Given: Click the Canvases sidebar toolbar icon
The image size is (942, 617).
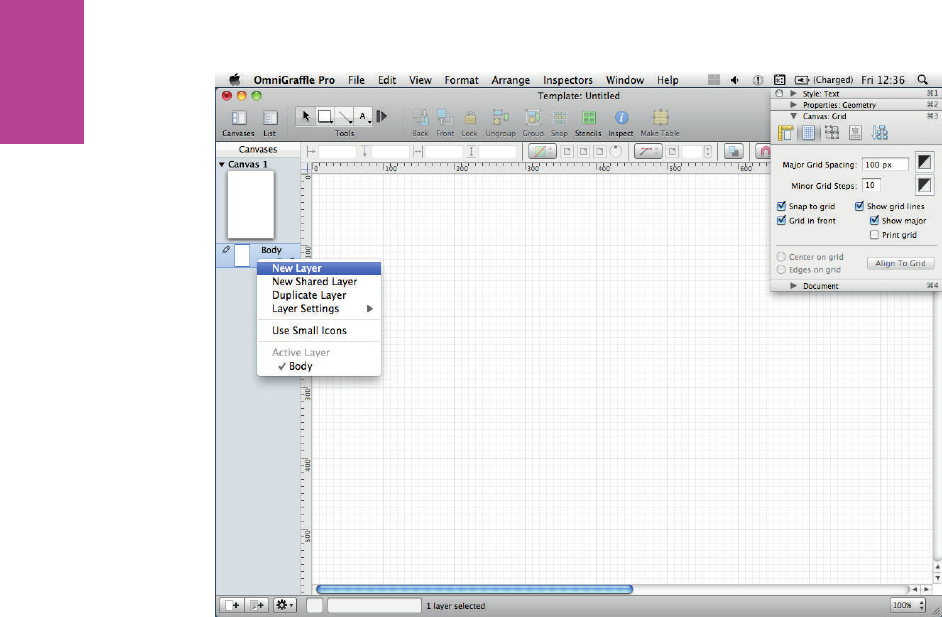Looking at the screenshot, I should pos(239,117).
